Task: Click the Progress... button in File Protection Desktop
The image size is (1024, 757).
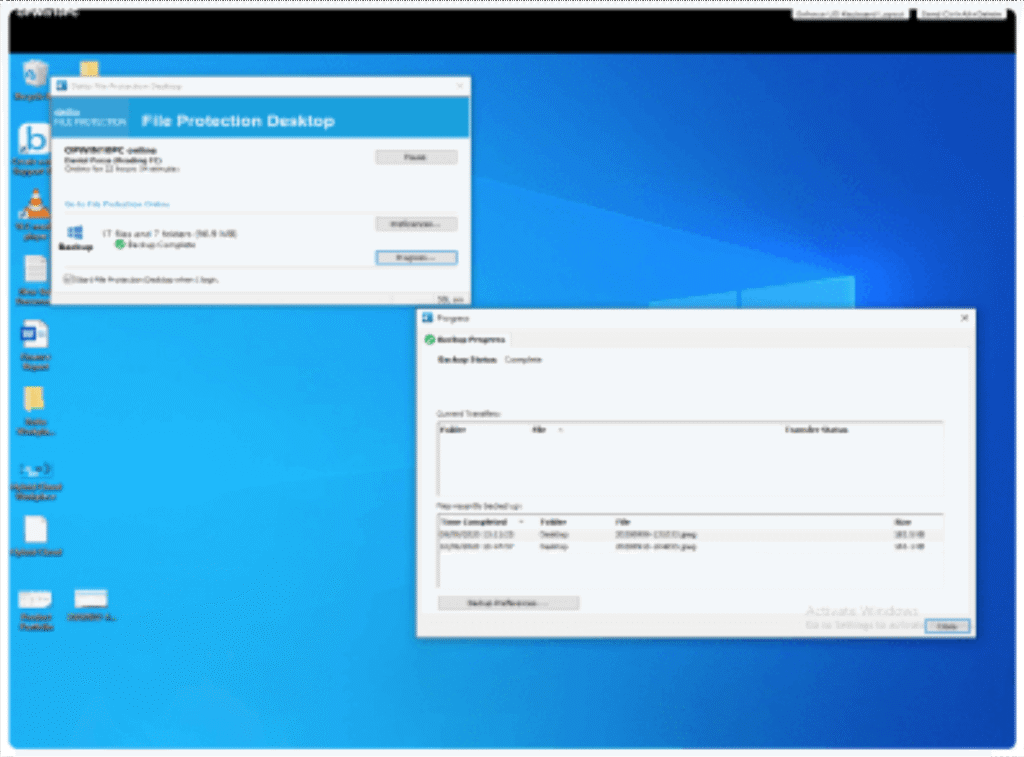Action: [416, 258]
